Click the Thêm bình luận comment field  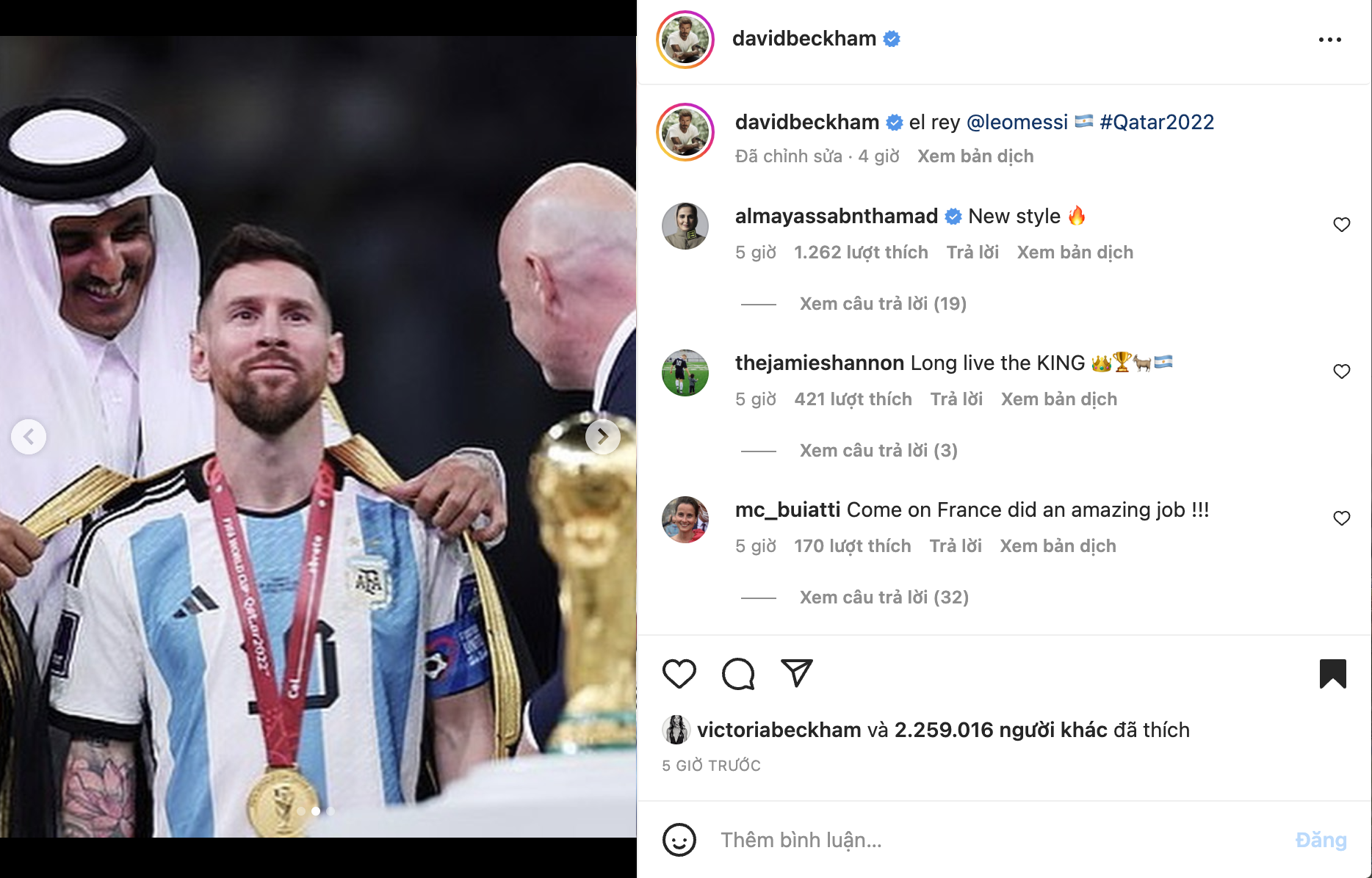801,839
